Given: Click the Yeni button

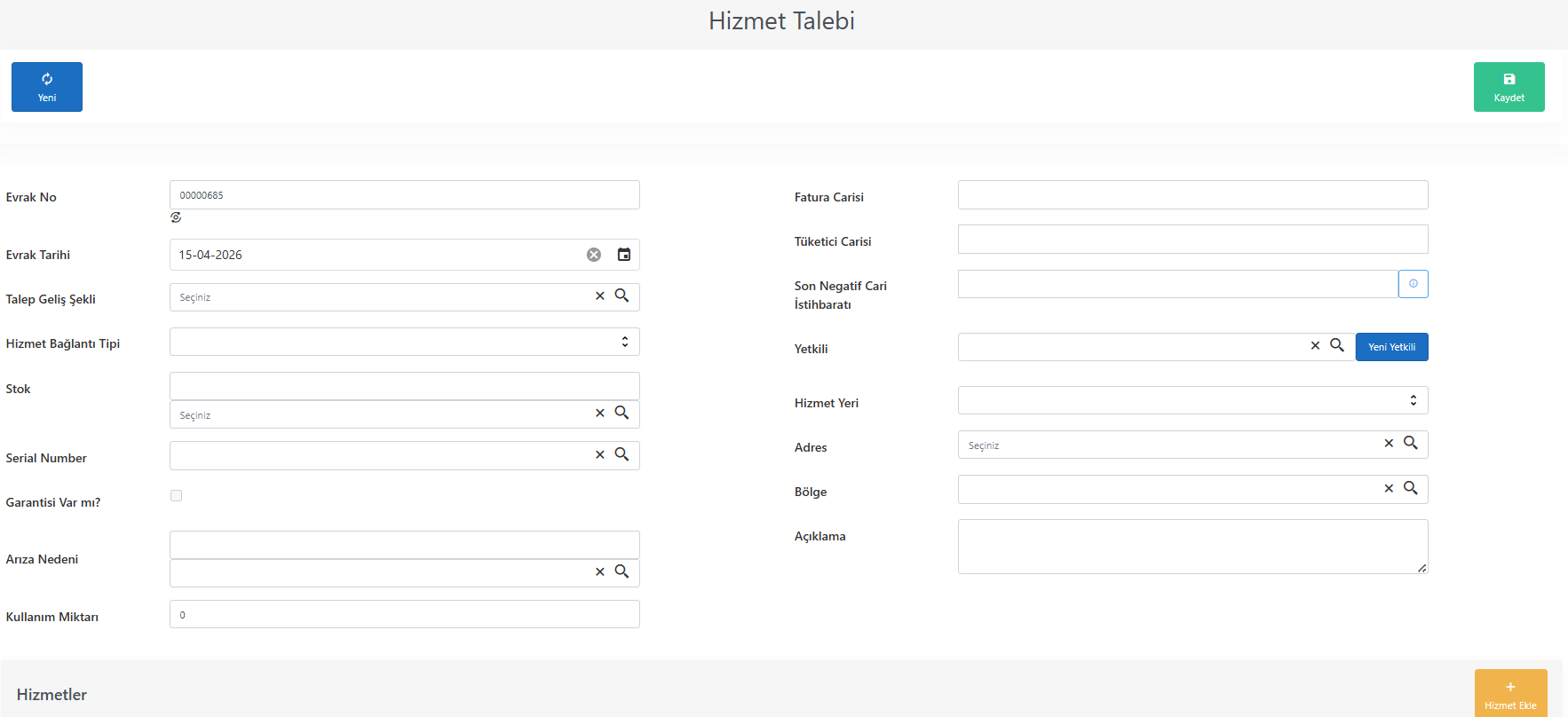Looking at the screenshot, I should coord(47,87).
